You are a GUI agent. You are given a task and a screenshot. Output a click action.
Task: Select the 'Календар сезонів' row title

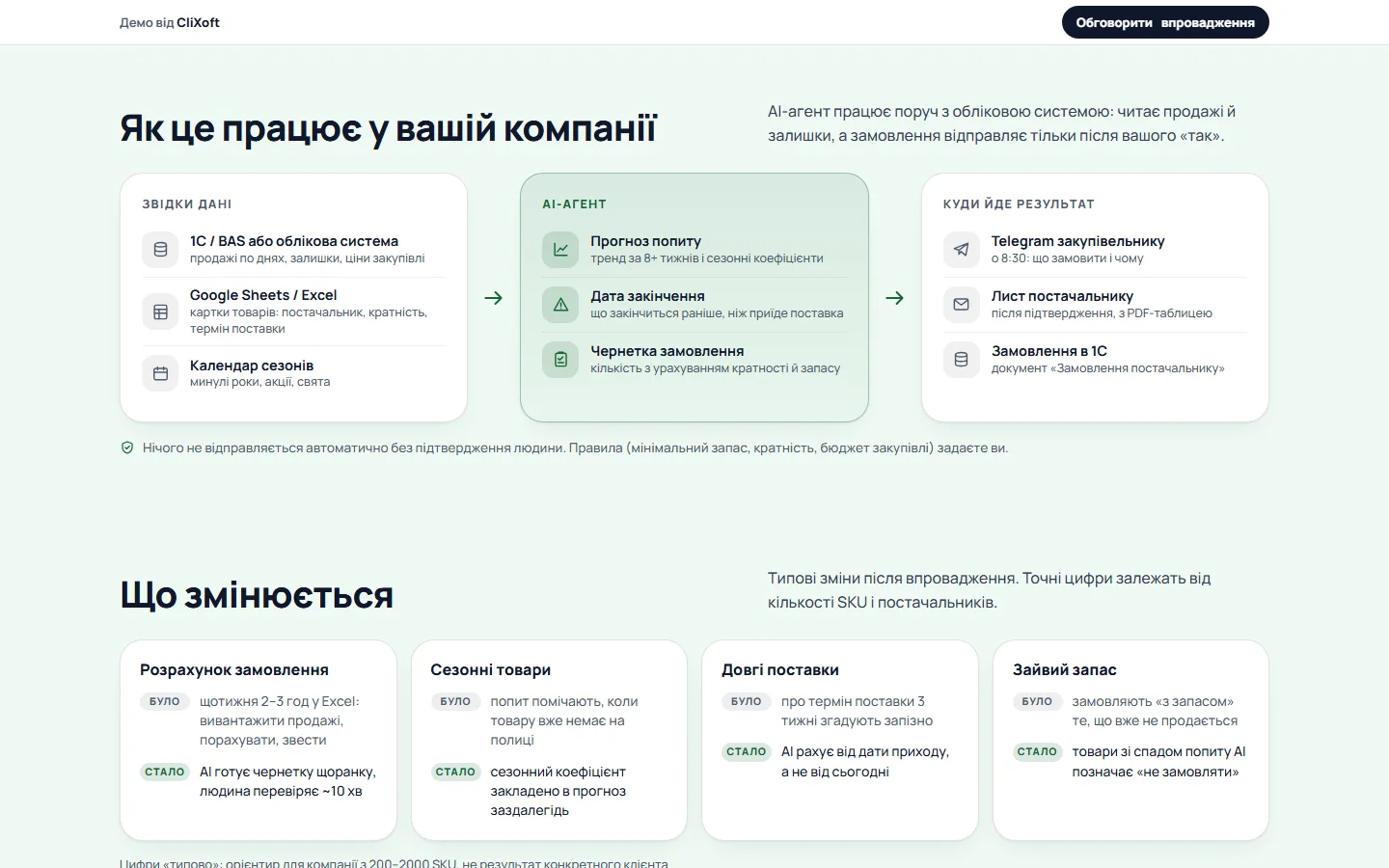point(252,366)
